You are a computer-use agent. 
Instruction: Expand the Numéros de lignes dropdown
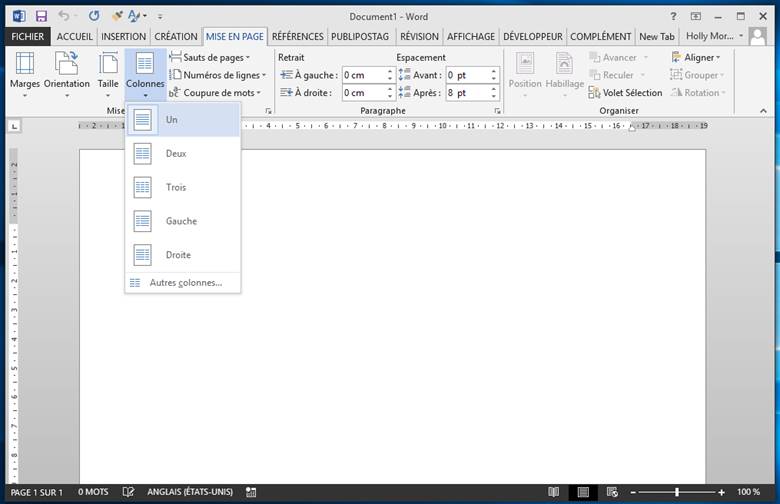[x=217, y=75]
